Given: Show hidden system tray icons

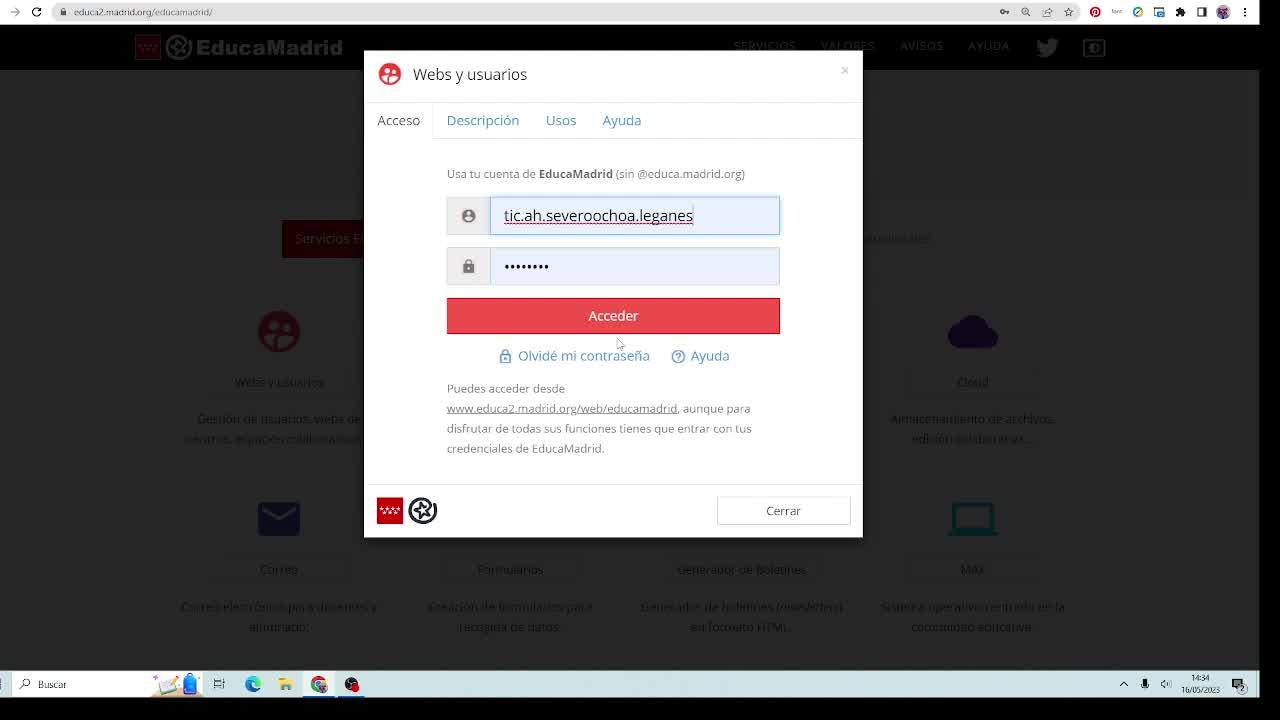Looking at the screenshot, I should point(1123,684).
